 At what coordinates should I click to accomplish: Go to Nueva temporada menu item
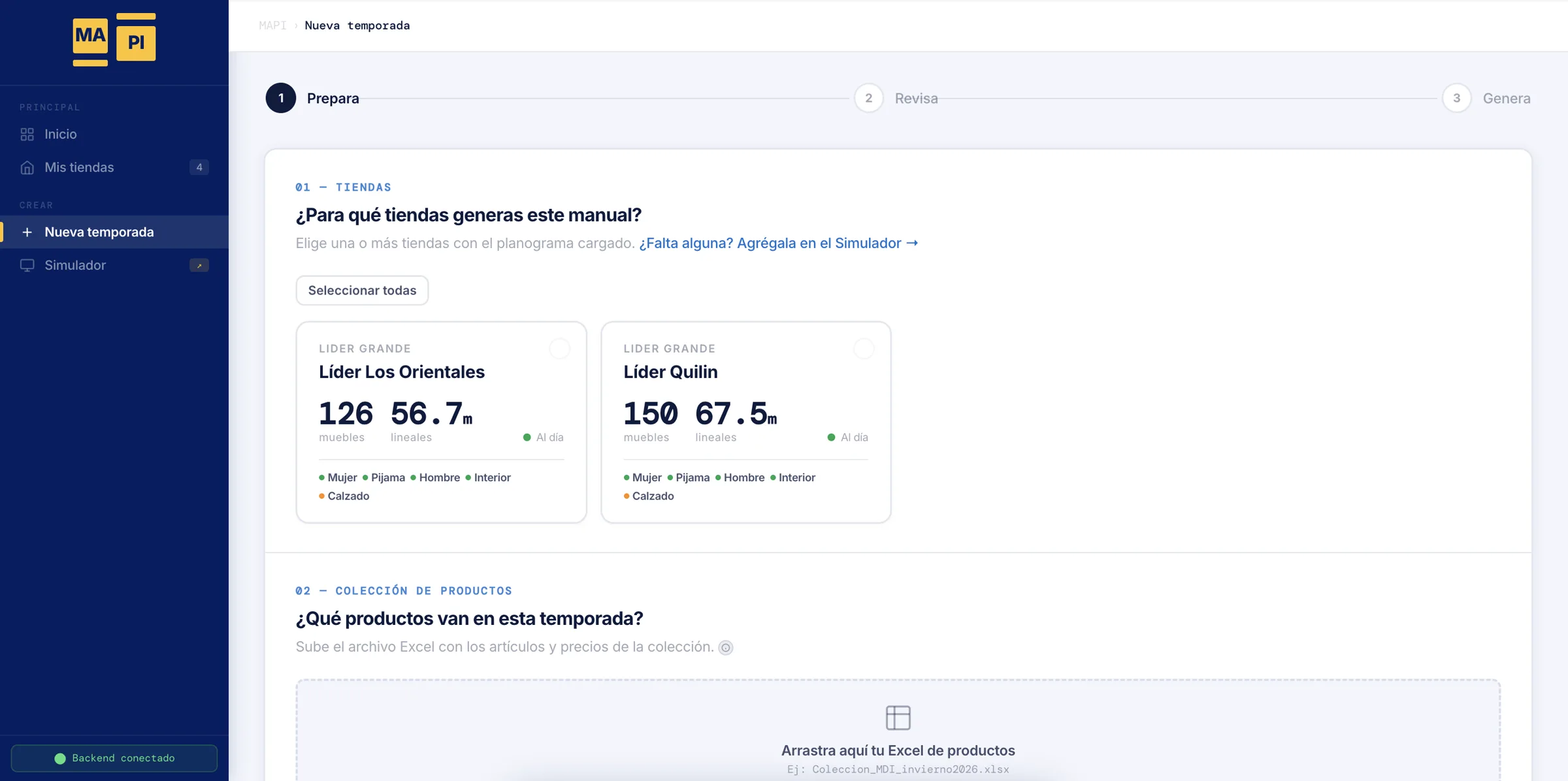pos(114,232)
